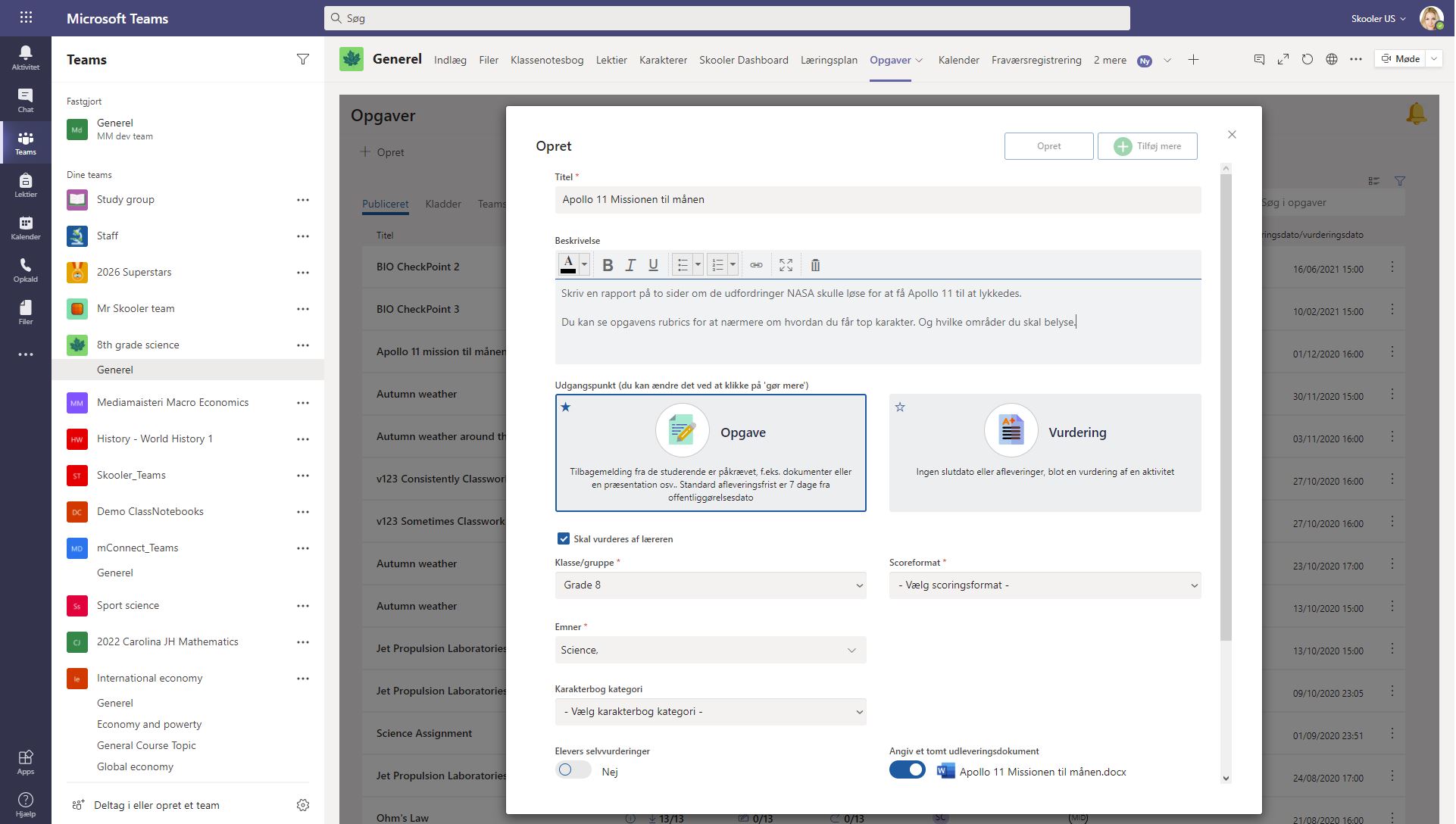This screenshot has width=1456, height=824.
Task: Delete the description using the trash icon
Action: (x=815, y=264)
